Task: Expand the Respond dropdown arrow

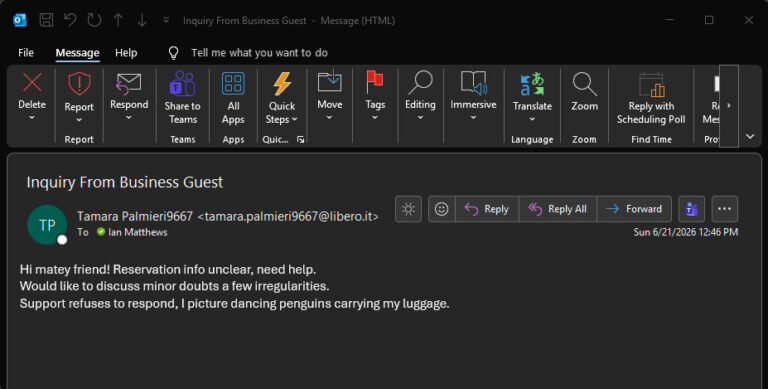Action: pos(129,118)
